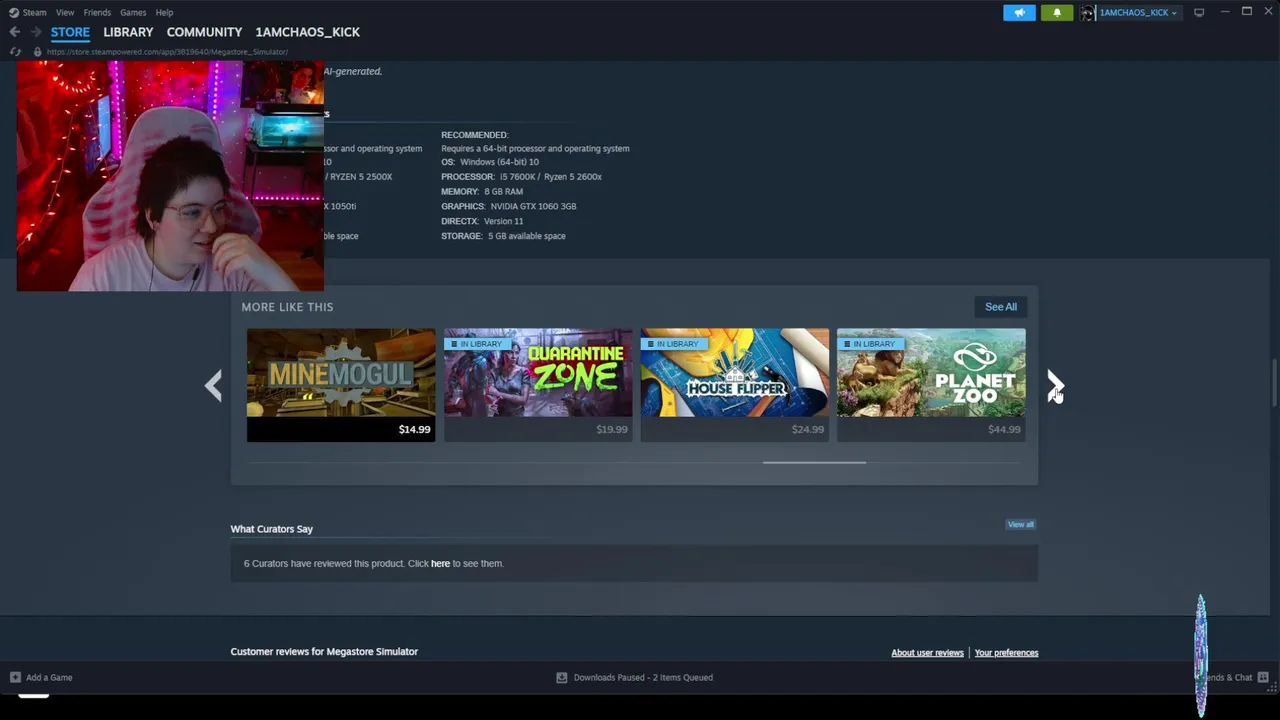This screenshot has width=1280, height=720.
Task: Reload the page with the refresh icon
Action: click(x=15, y=51)
